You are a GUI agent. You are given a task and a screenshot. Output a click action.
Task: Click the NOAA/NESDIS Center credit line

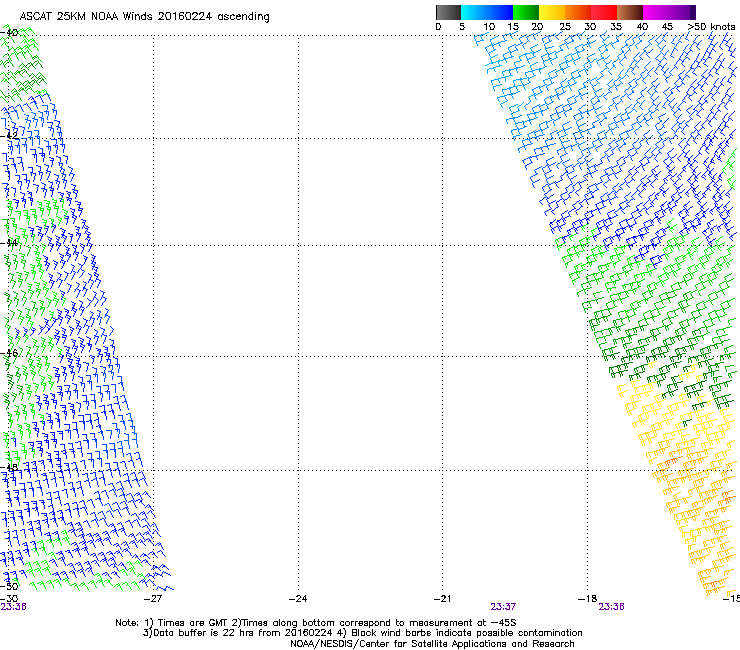(x=432, y=644)
